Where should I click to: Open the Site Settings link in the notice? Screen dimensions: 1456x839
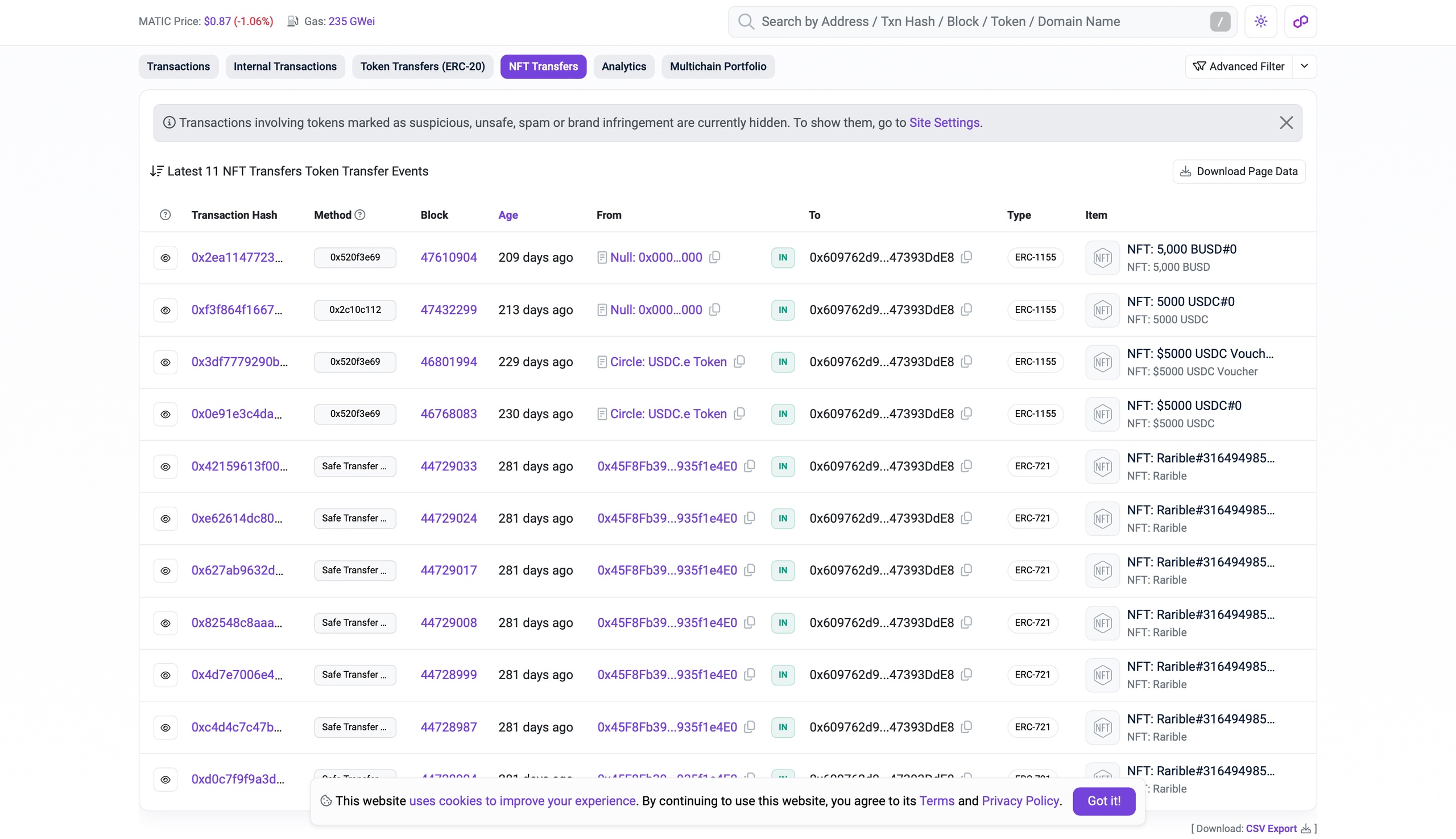click(x=944, y=123)
